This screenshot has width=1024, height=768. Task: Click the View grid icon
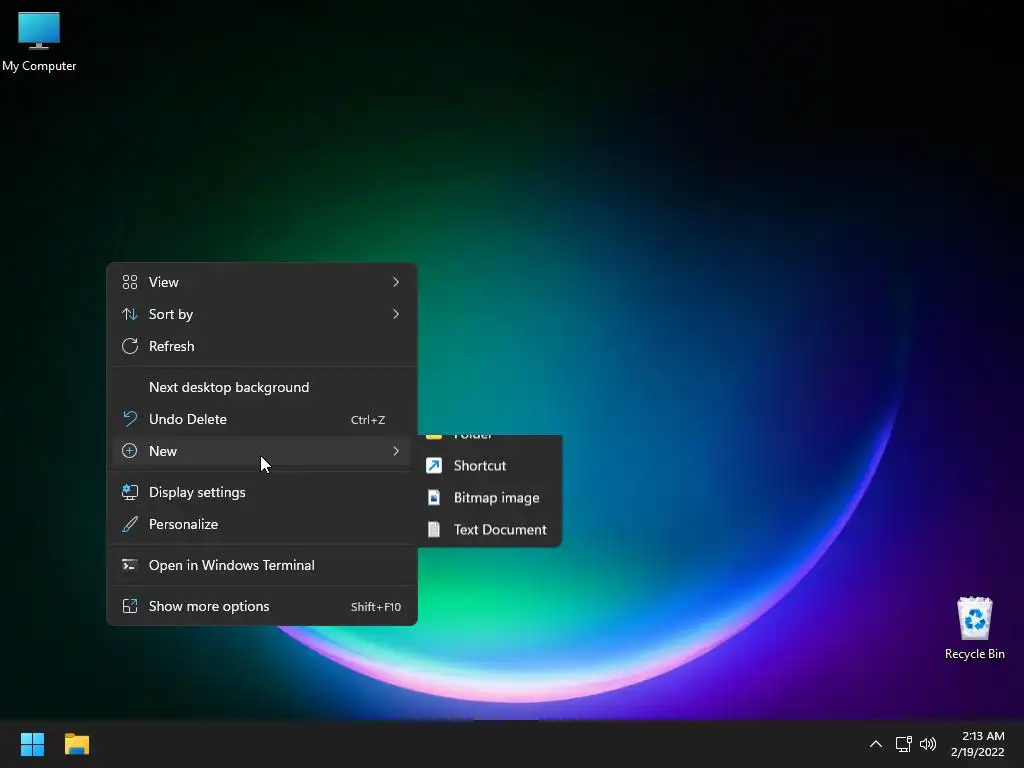point(130,282)
